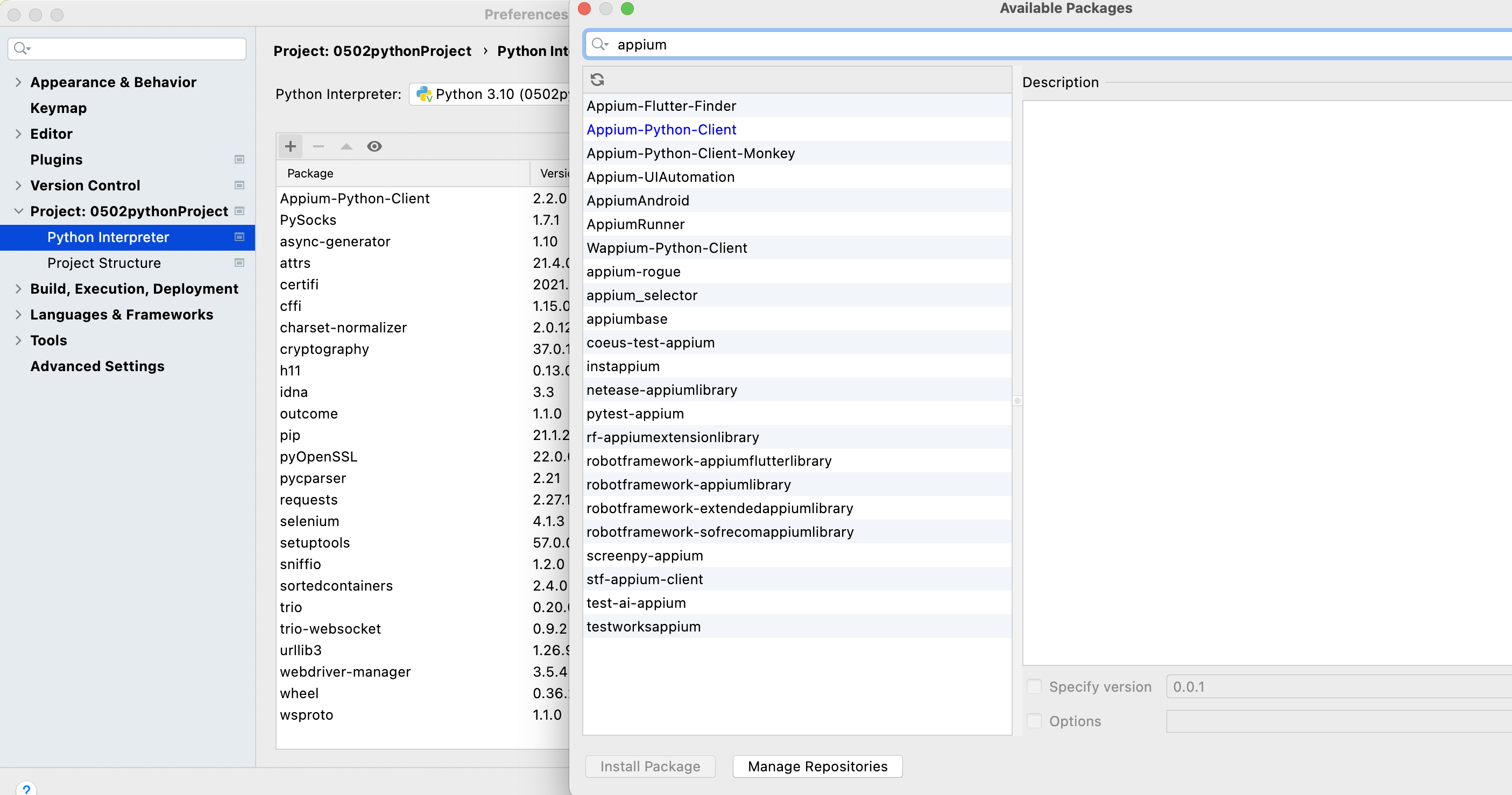Select Appium-UIAutomation package

[x=797, y=176]
